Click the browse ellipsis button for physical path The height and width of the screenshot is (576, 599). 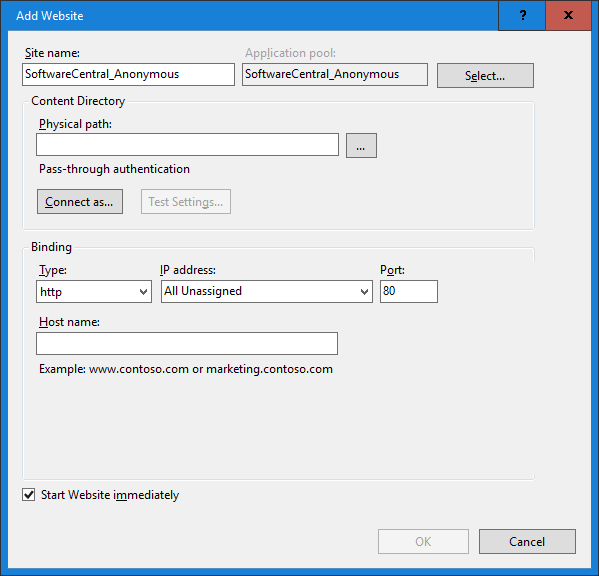(x=361, y=146)
